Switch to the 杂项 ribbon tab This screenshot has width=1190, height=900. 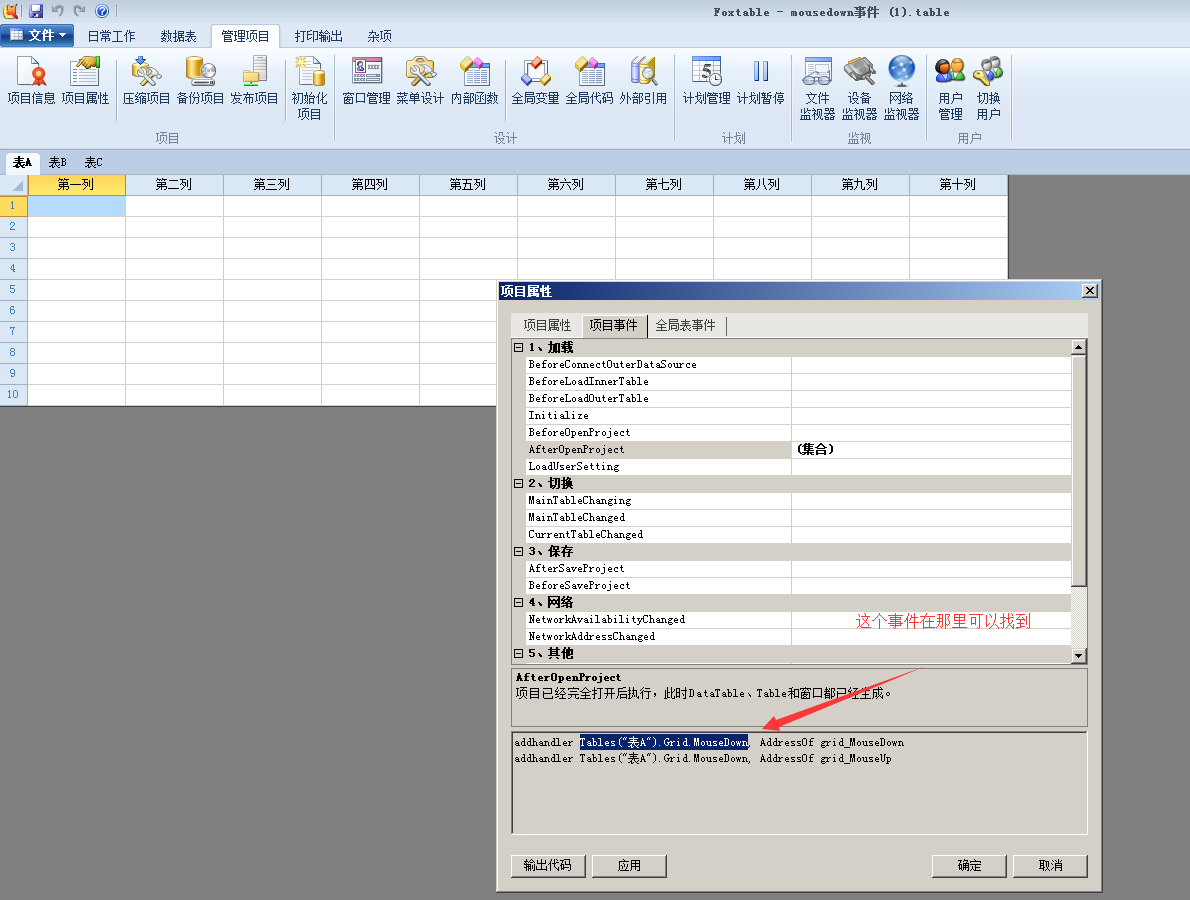(379, 36)
